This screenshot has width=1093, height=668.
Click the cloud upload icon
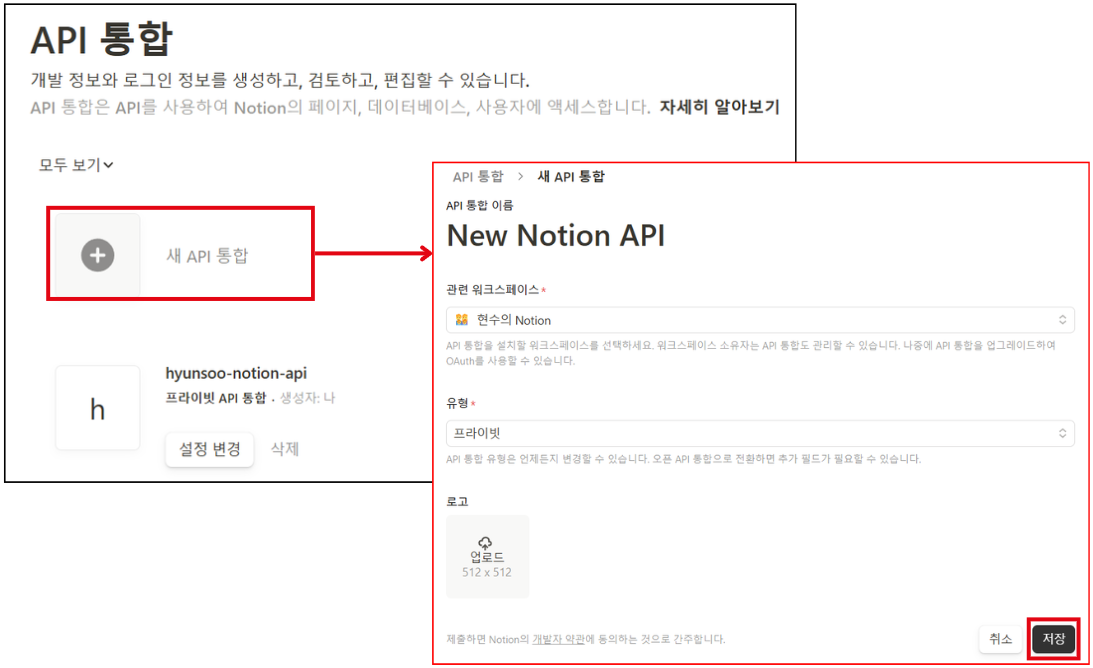[485, 542]
